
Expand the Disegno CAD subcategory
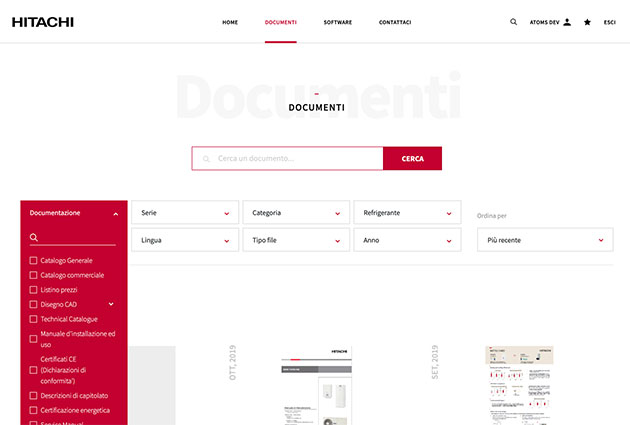[111, 304]
